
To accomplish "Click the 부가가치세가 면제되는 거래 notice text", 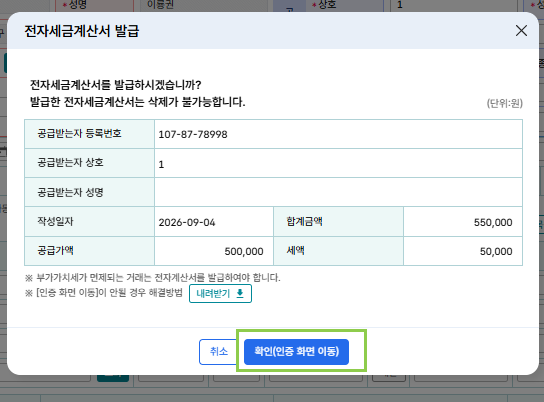I will click(153, 277).
